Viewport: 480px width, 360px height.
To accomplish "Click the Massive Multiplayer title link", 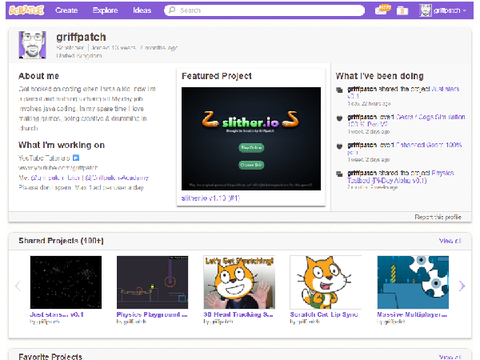I will tap(412, 314).
